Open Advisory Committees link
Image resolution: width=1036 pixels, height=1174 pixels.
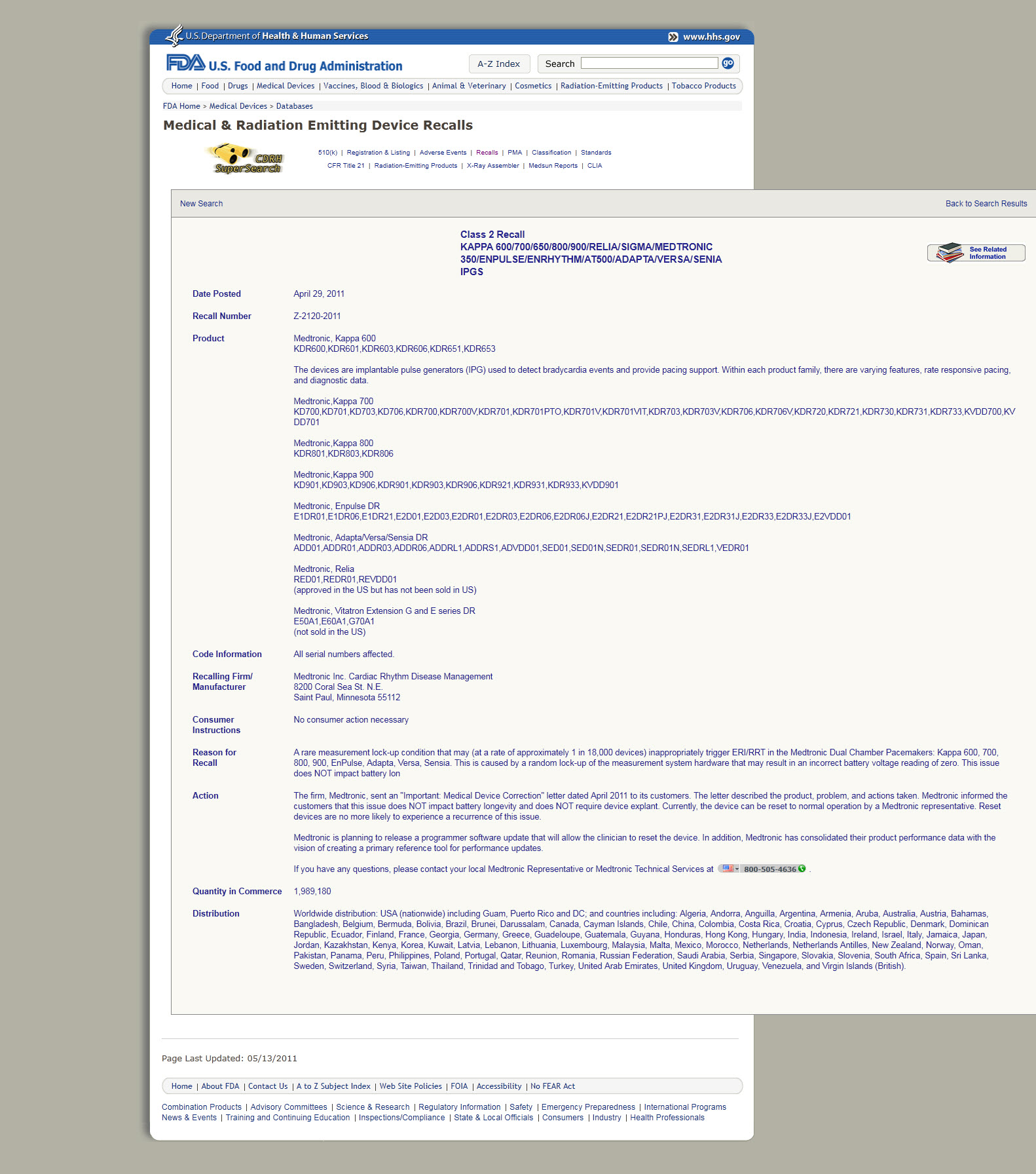(289, 1107)
